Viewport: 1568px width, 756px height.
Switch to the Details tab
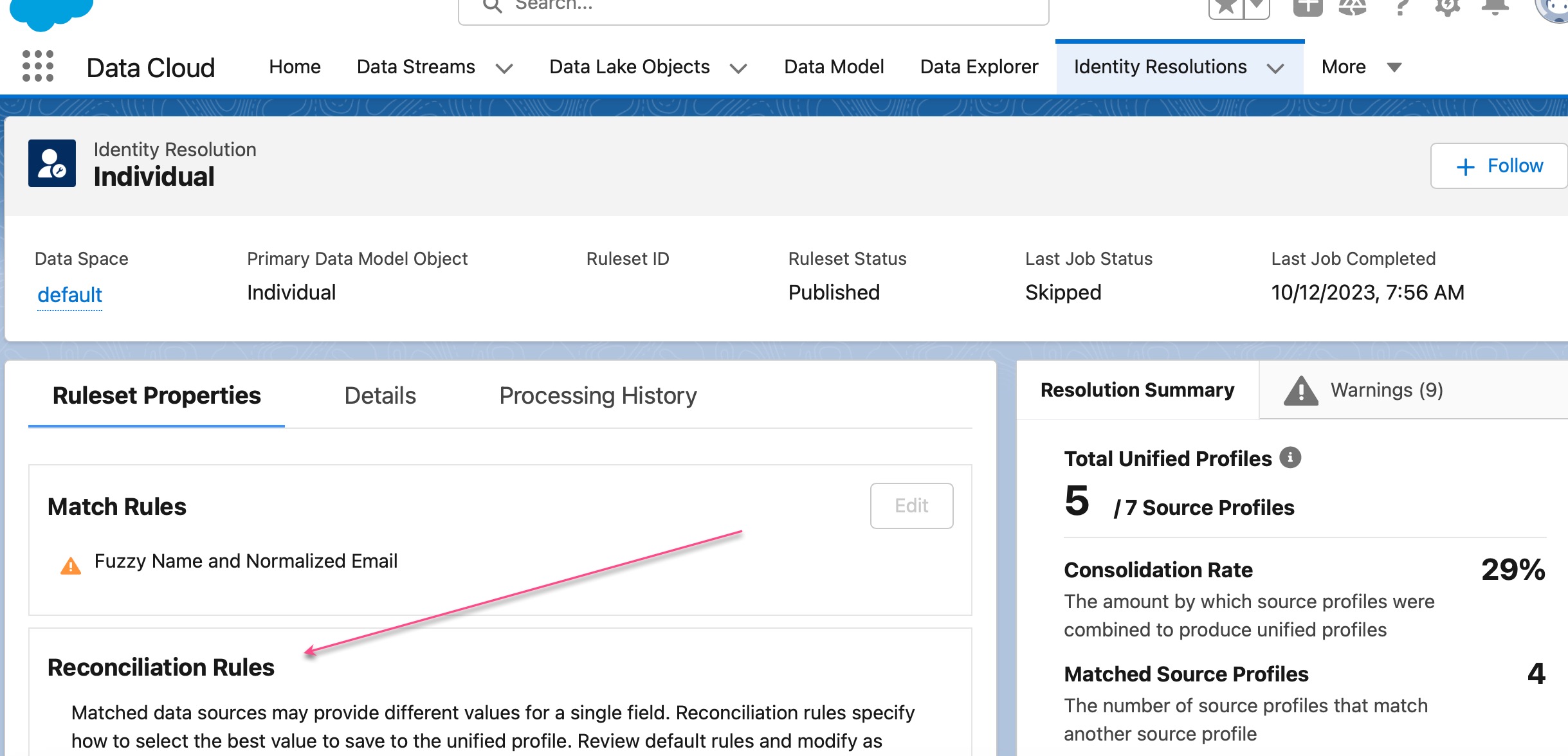click(380, 395)
